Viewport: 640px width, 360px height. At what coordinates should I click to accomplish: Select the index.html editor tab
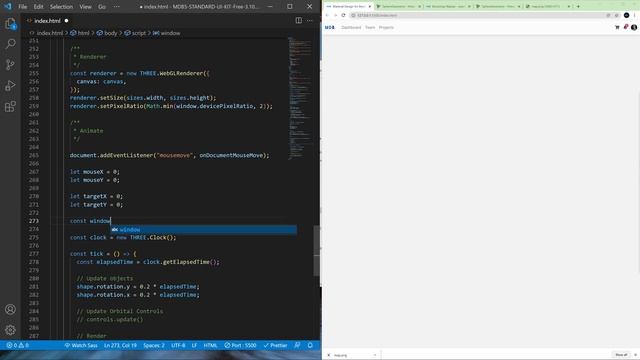pos(47,20)
